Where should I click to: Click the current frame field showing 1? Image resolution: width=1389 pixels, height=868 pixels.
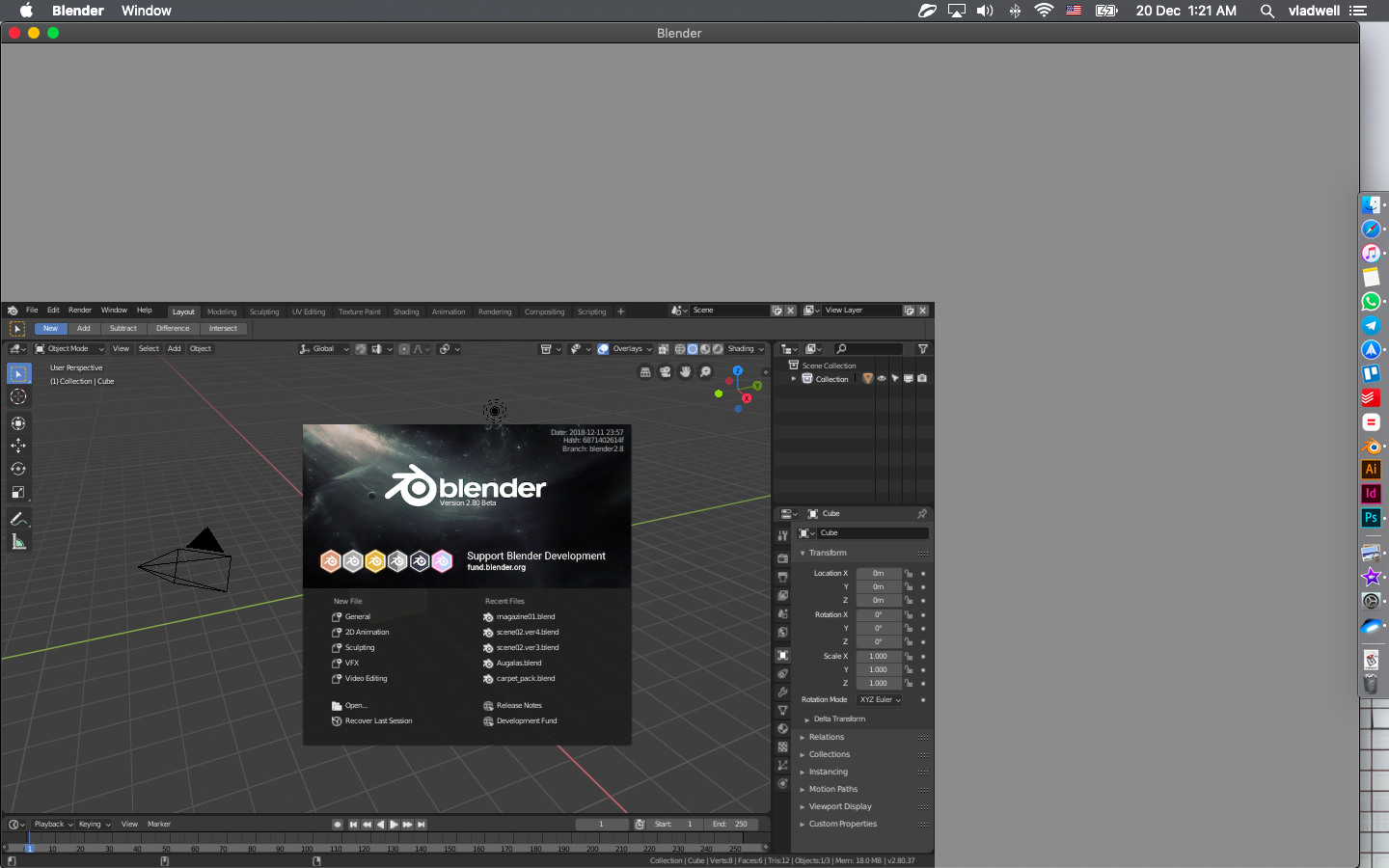coord(602,825)
